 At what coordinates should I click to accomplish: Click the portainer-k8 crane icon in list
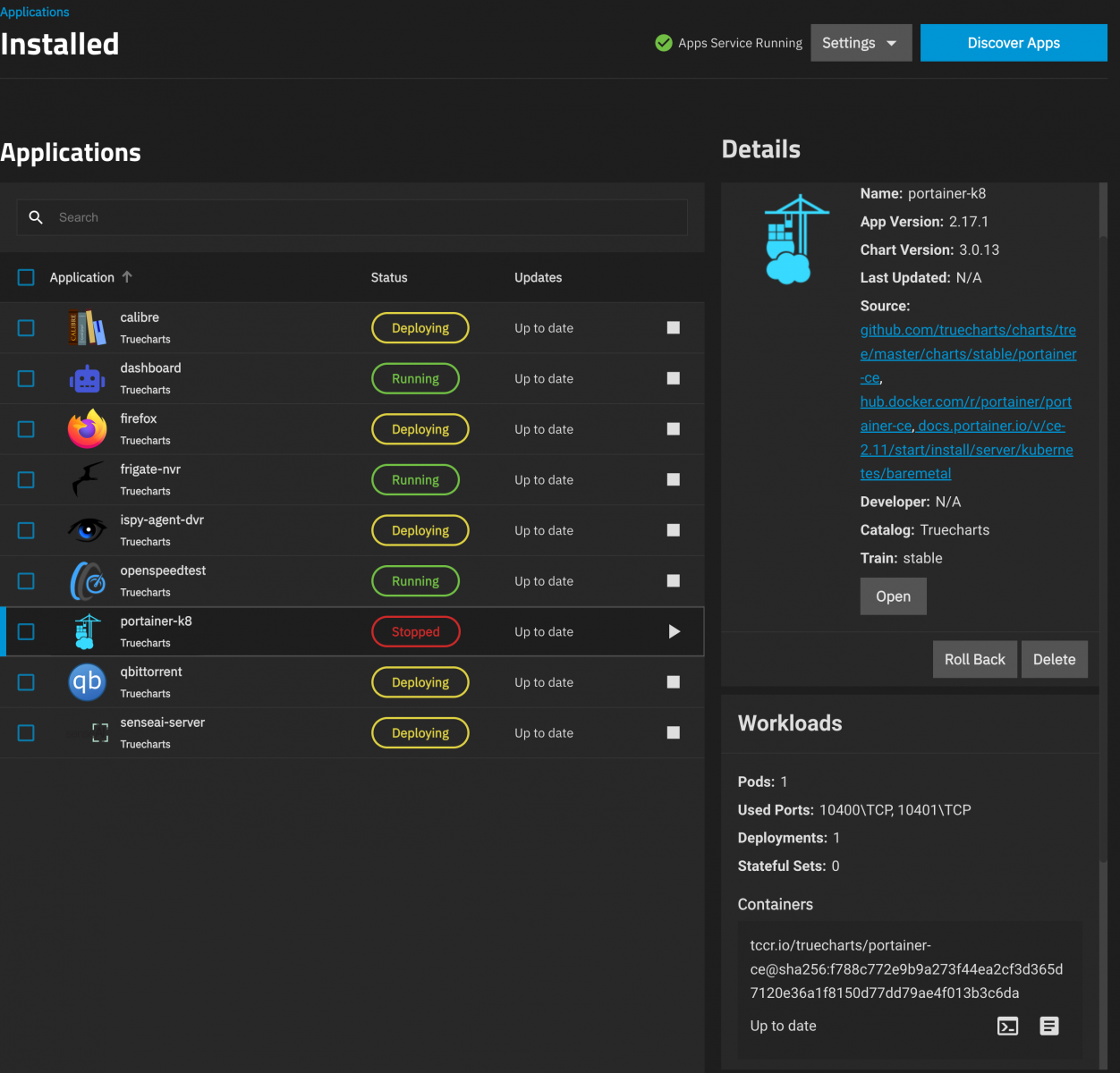(88, 631)
